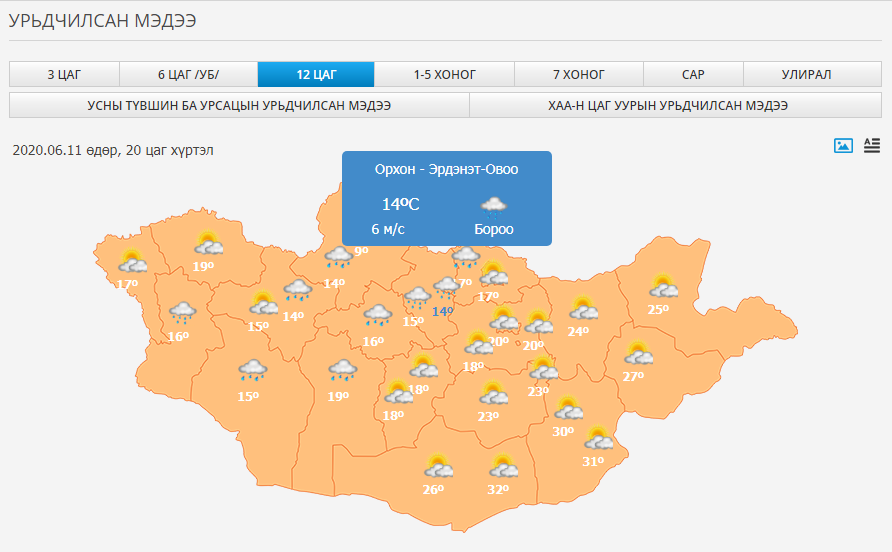Switch to 1-5 ХОНОГ forecast tab
This screenshot has height=552, width=892.
(x=444, y=75)
